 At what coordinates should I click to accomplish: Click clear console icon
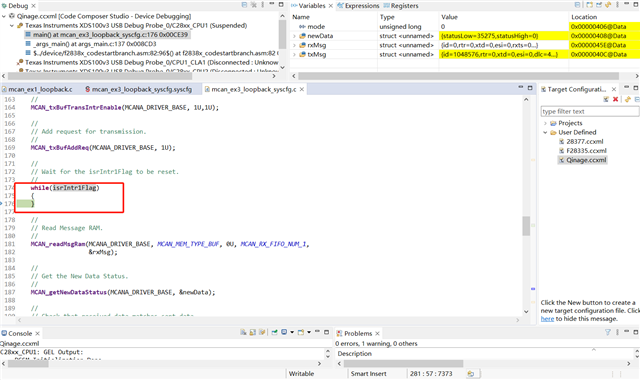pyautogui.click(x=243, y=332)
